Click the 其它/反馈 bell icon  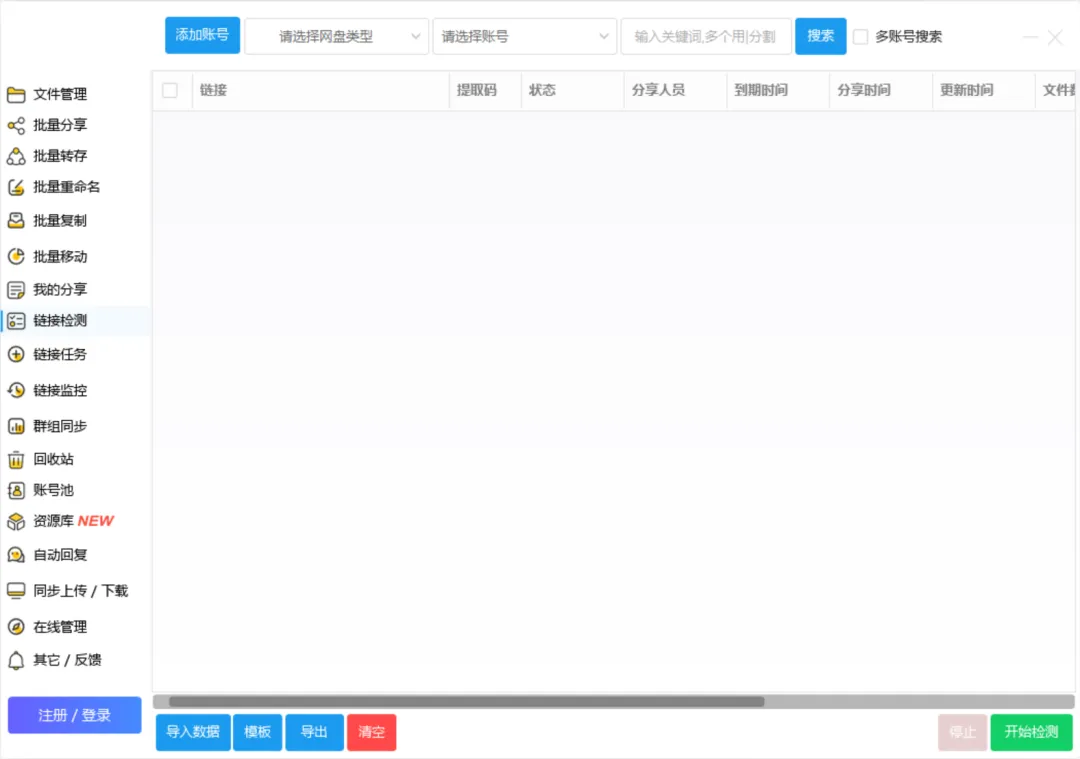(x=16, y=661)
